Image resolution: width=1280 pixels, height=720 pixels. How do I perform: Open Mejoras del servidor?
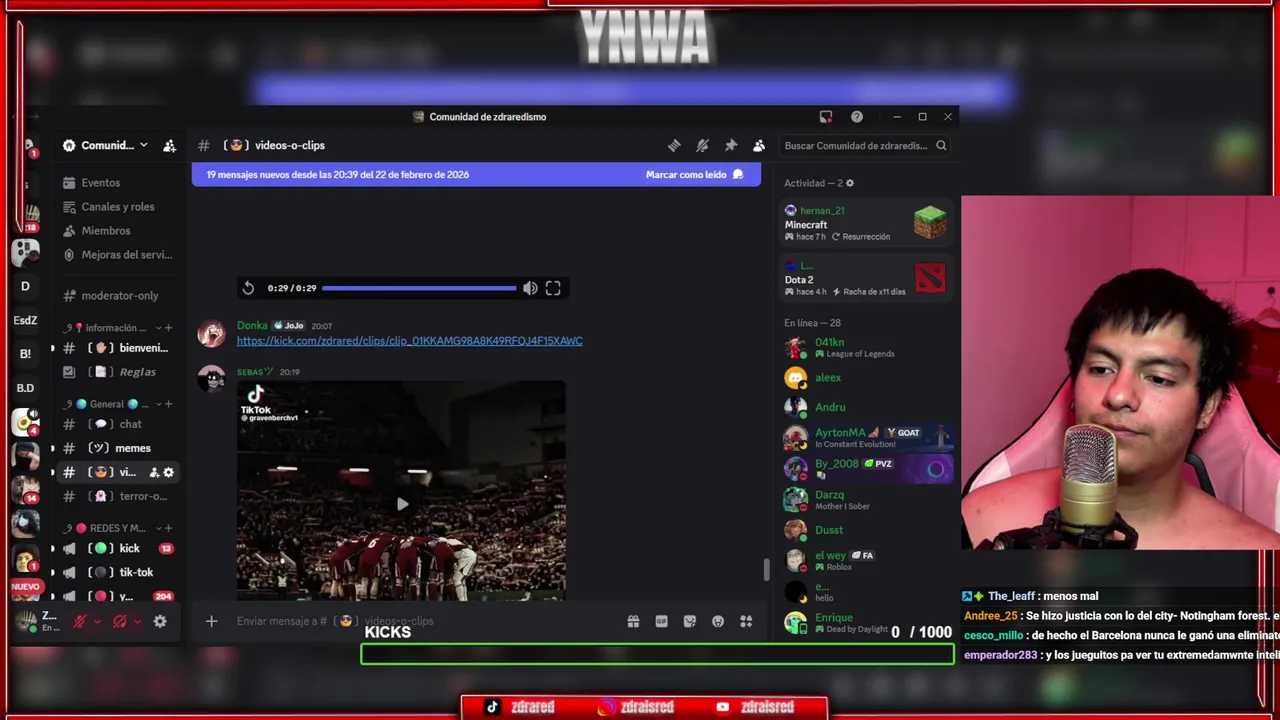[118, 255]
